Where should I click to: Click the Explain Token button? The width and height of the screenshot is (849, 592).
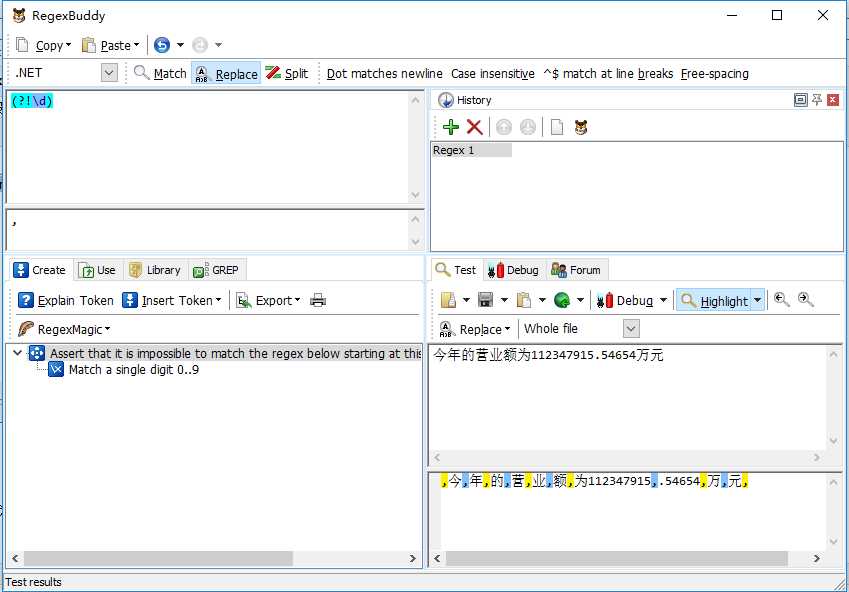pos(66,300)
